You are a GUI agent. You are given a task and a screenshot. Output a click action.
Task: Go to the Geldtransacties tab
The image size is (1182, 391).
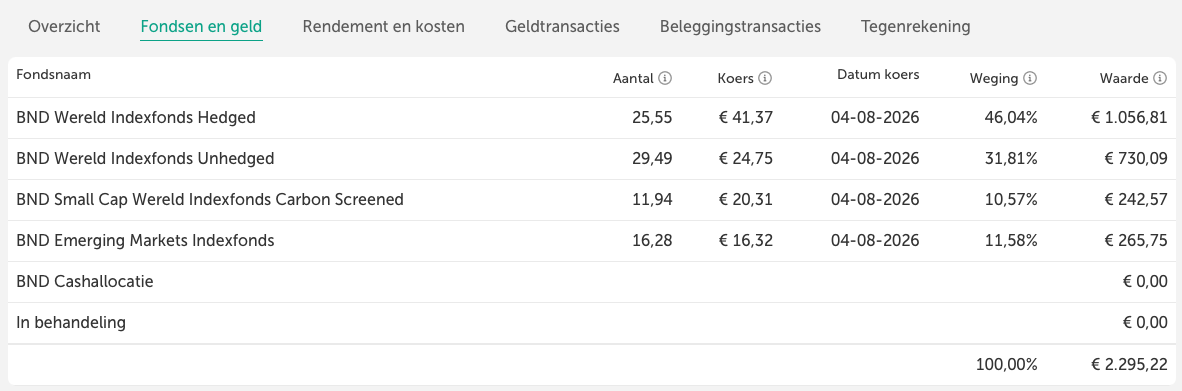562,26
